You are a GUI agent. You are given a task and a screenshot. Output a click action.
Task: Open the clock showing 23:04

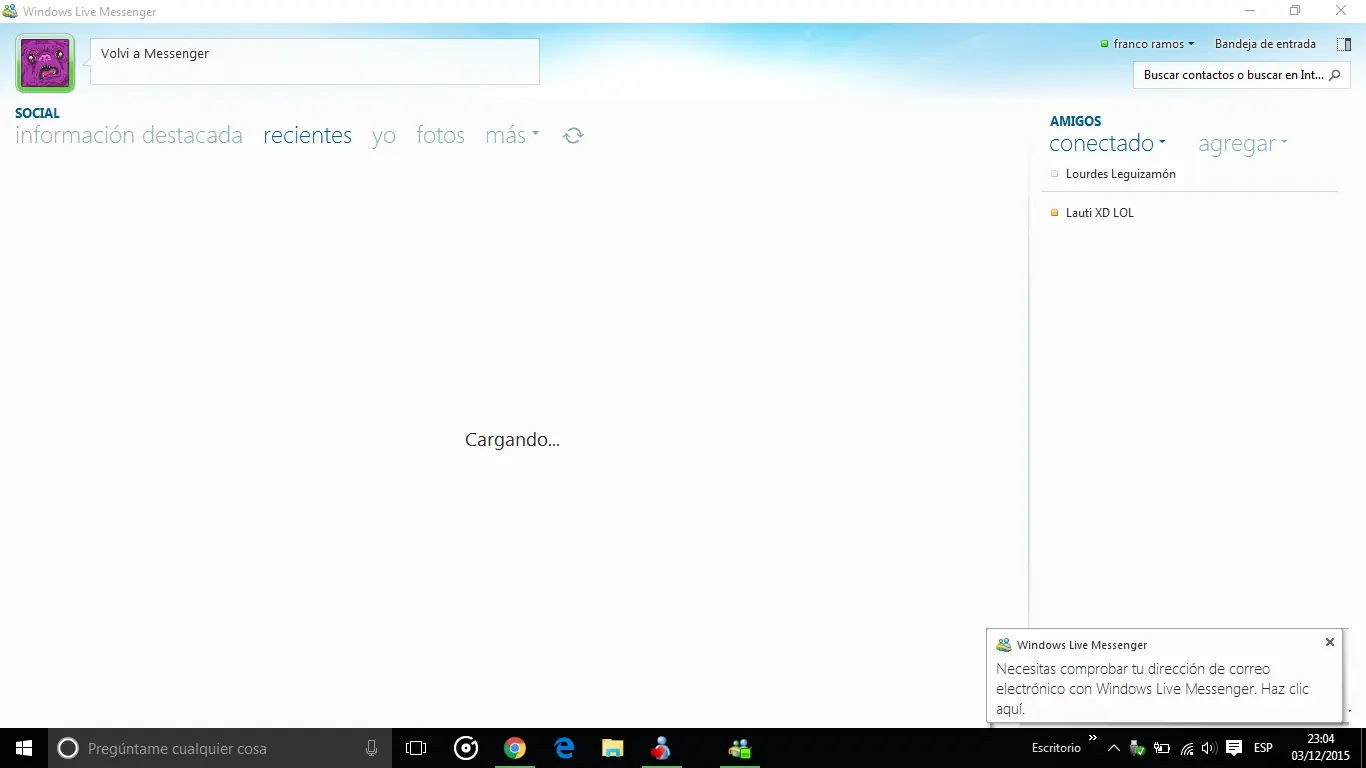(1321, 748)
